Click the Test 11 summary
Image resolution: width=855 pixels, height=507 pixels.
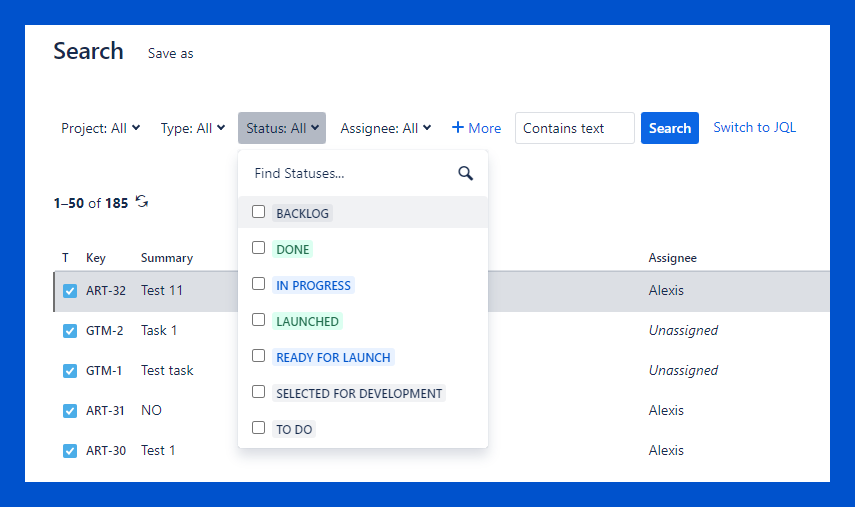tap(161, 291)
